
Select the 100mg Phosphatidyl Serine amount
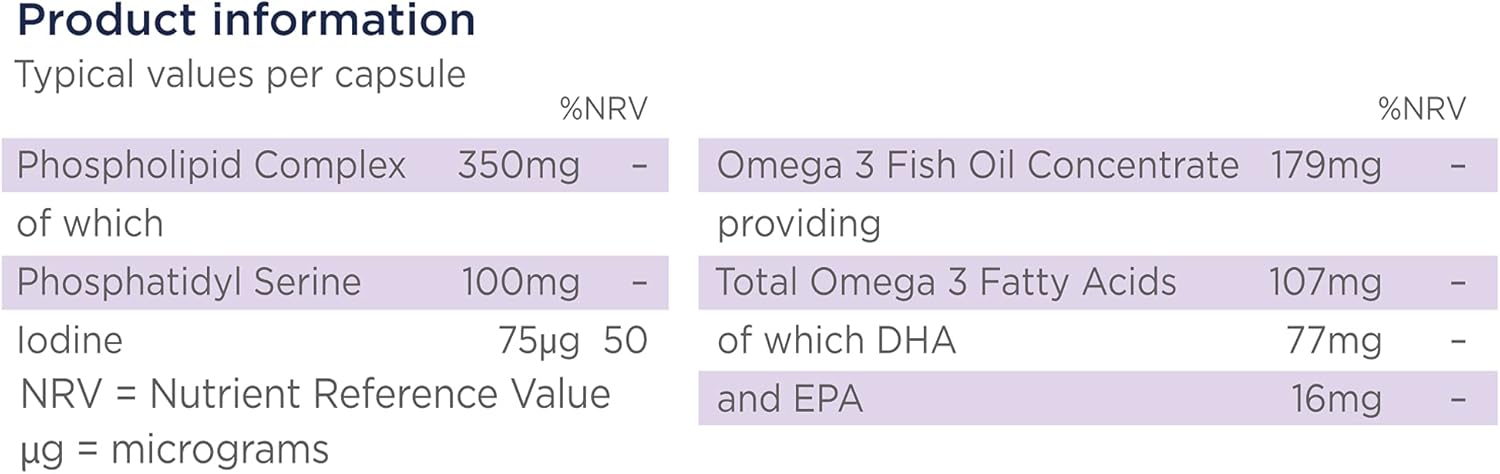coord(520,282)
